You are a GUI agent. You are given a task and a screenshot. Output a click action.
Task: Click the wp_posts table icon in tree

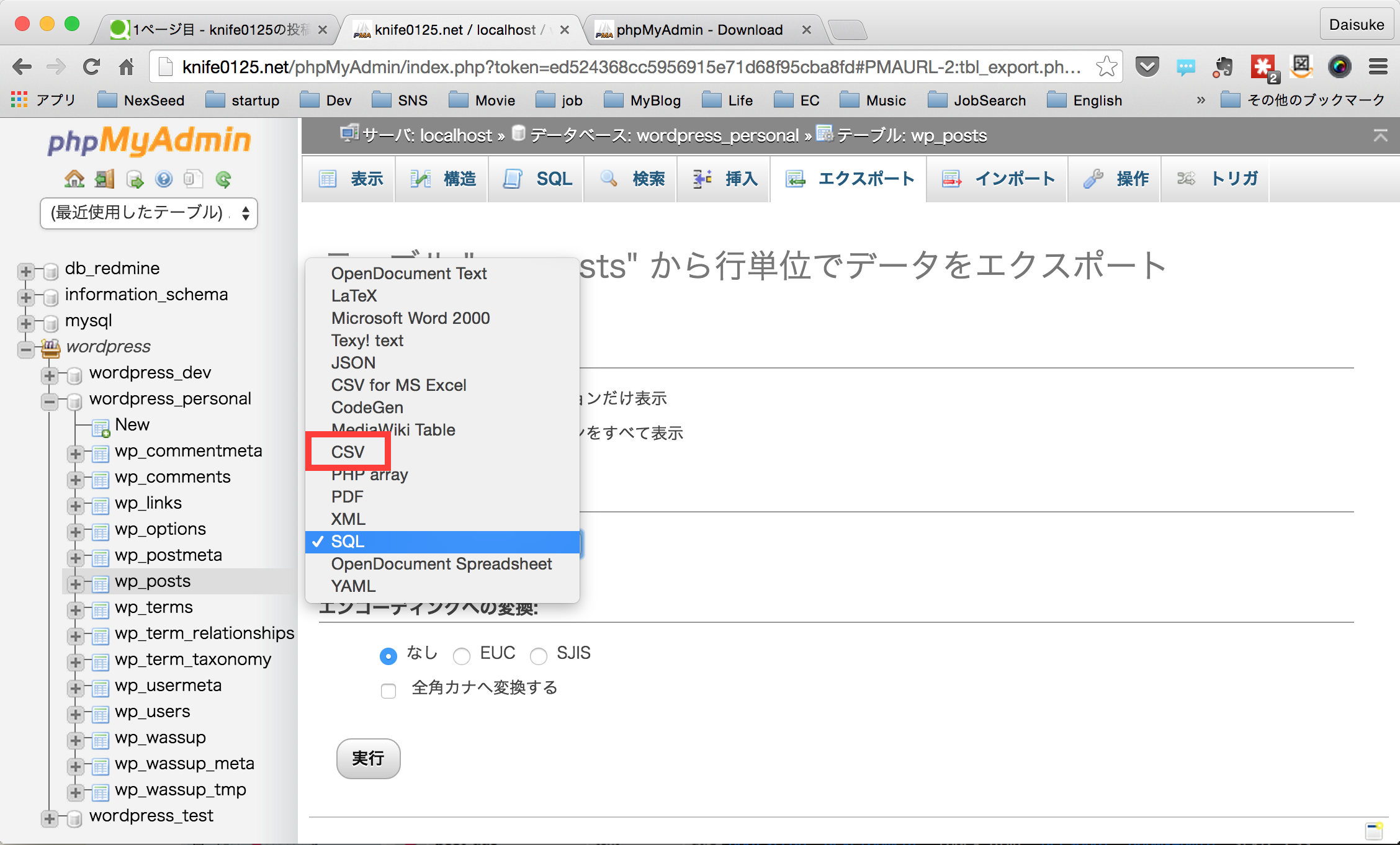point(101,582)
